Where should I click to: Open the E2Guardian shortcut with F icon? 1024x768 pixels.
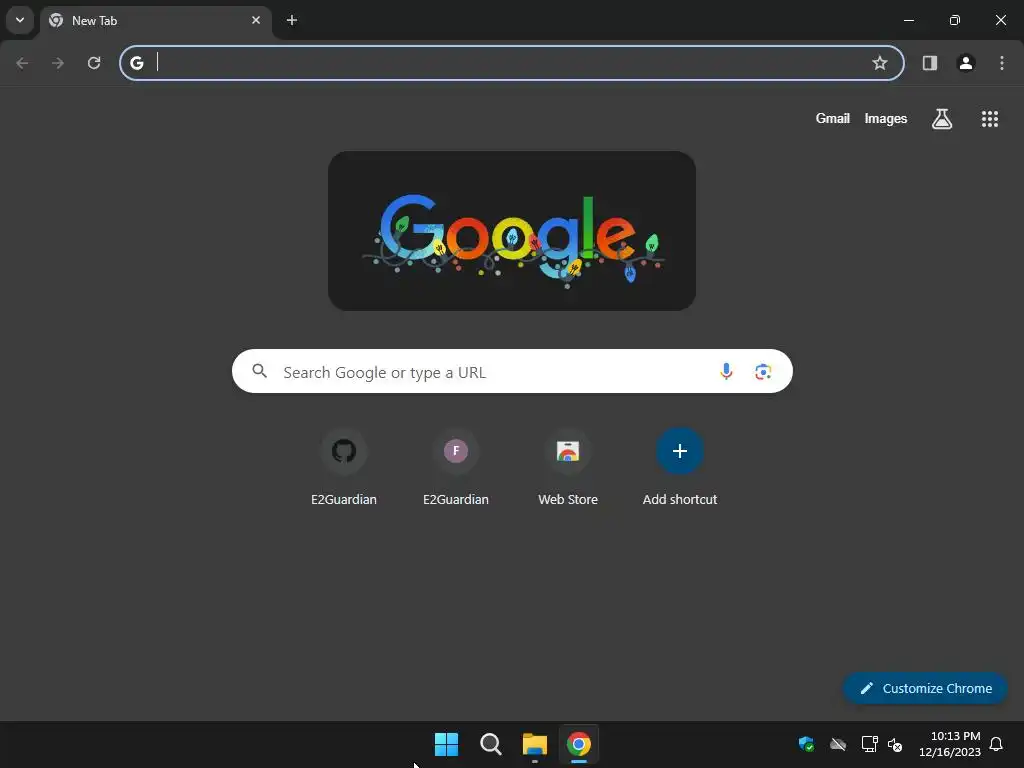pos(456,468)
